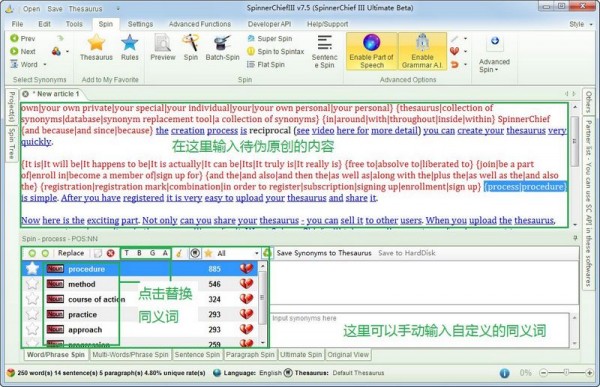Click the blue Rules star icon
600x387 pixels.
[x=130, y=42]
